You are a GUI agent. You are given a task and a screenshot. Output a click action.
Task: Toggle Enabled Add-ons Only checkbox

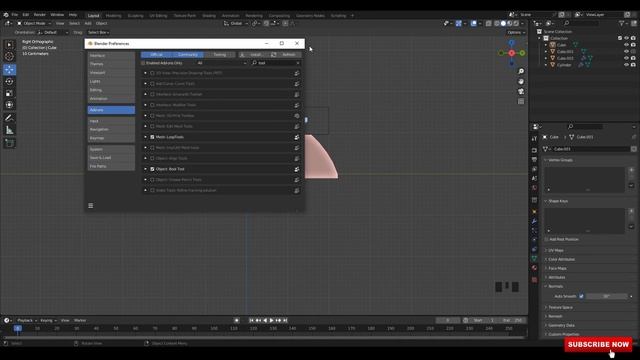143,63
